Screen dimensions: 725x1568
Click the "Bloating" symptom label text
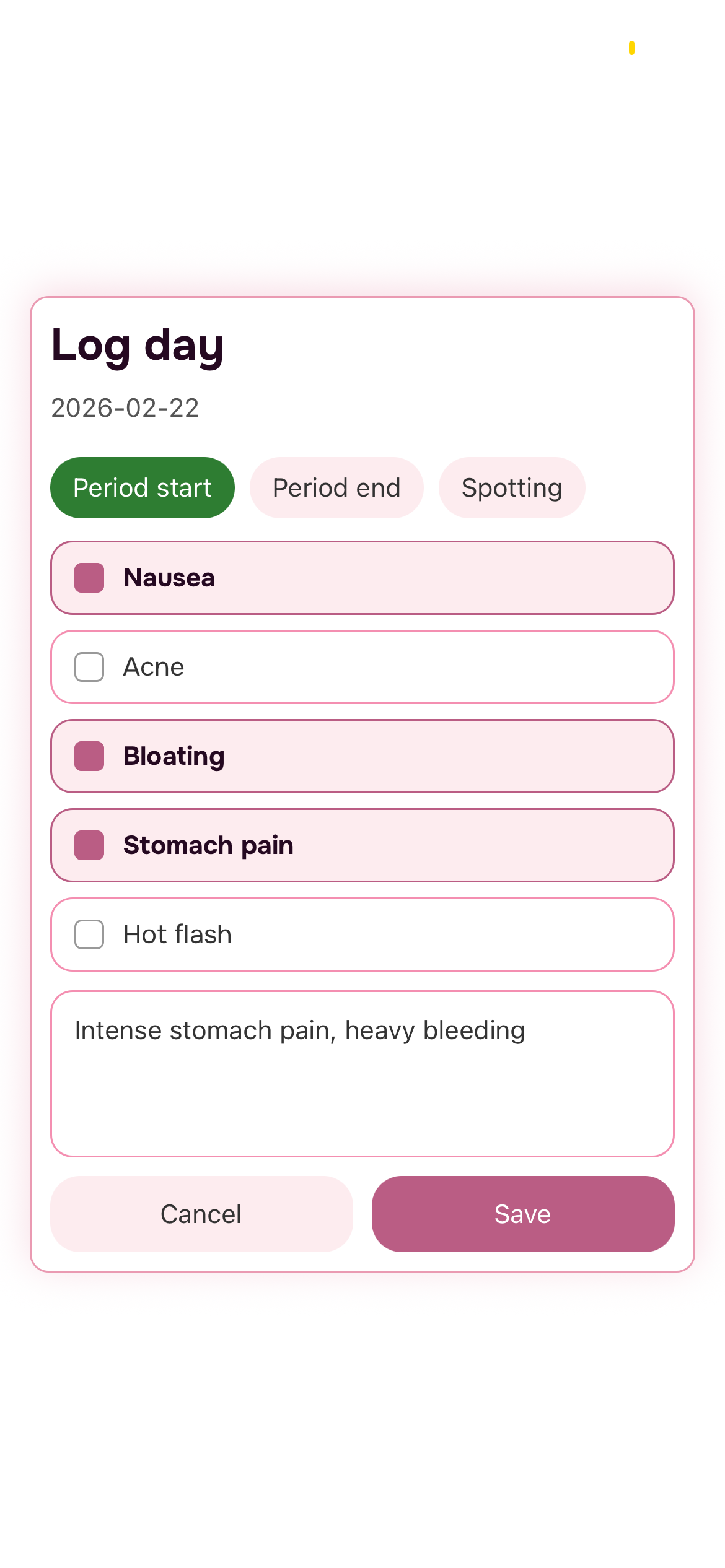click(174, 756)
